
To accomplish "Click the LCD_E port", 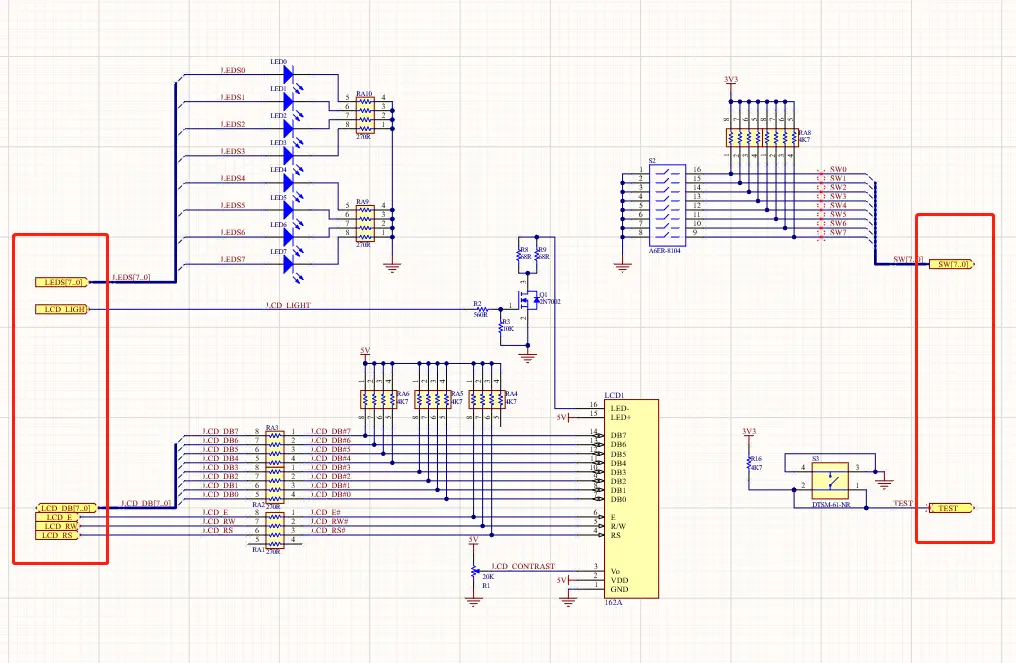I will 57,517.
